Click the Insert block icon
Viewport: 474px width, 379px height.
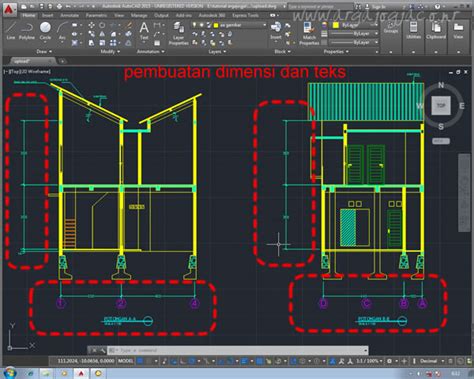click(x=276, y=31)
